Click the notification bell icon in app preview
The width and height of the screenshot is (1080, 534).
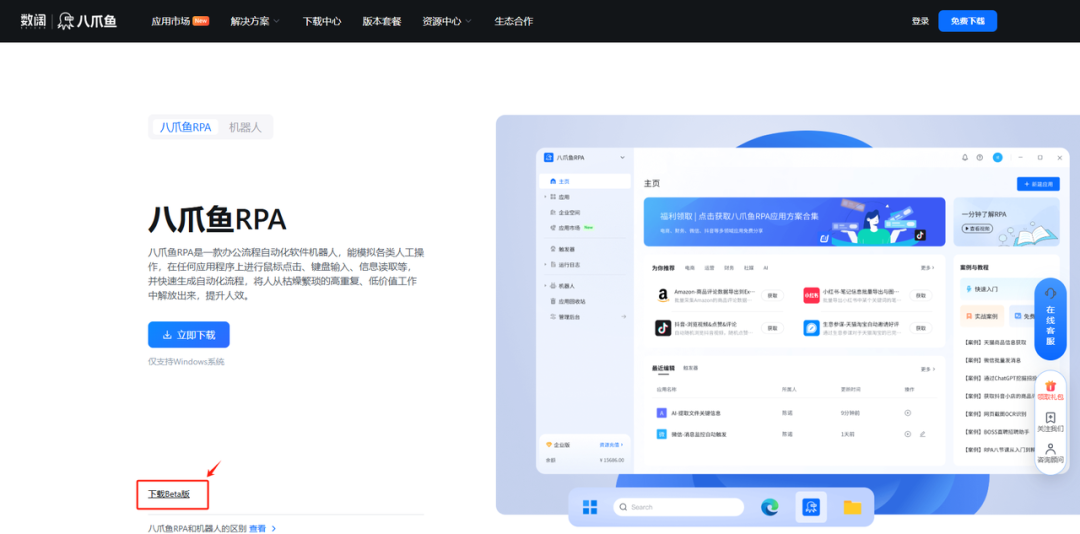pos(965,158)
